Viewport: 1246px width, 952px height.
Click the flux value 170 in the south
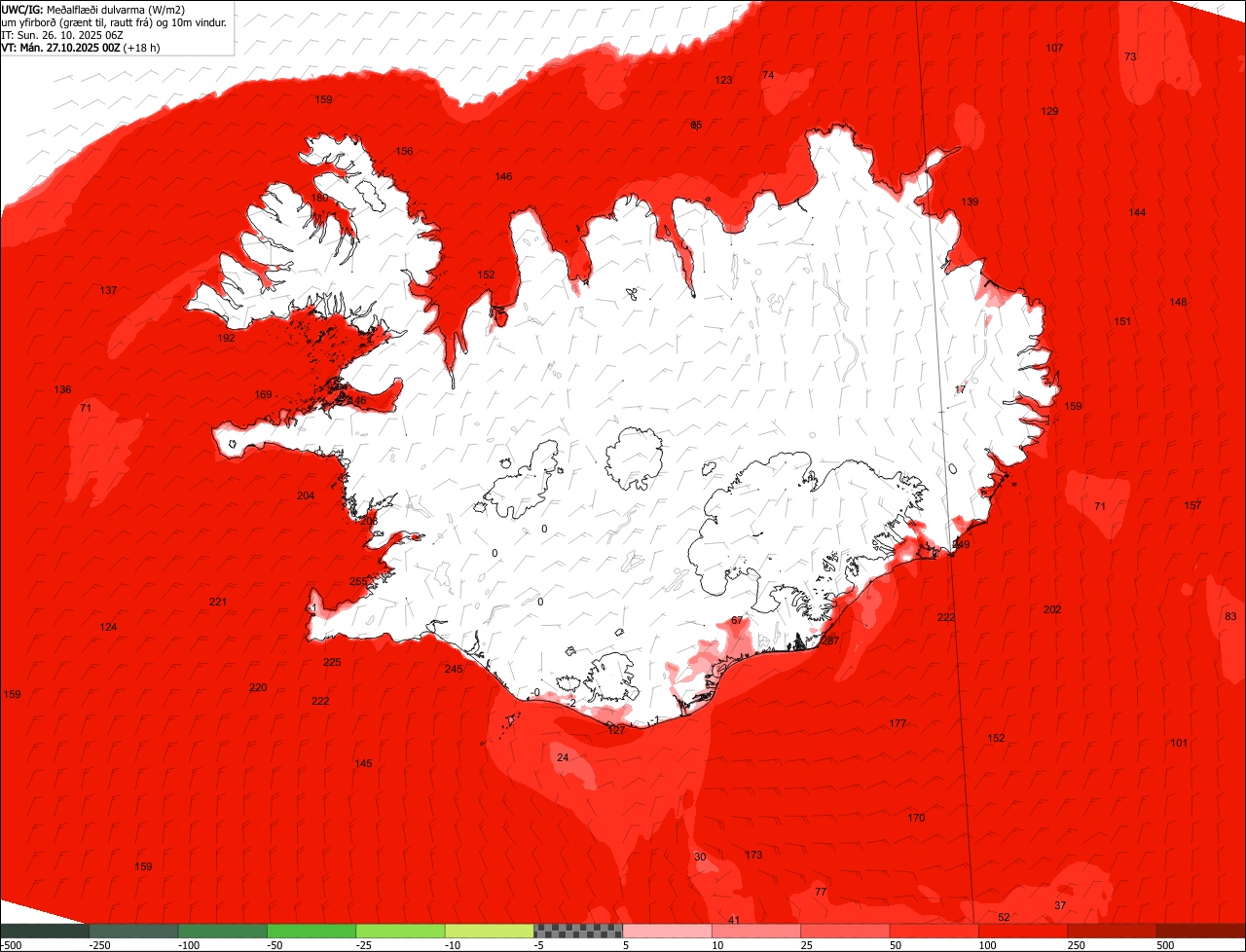[x=916, y=818]
